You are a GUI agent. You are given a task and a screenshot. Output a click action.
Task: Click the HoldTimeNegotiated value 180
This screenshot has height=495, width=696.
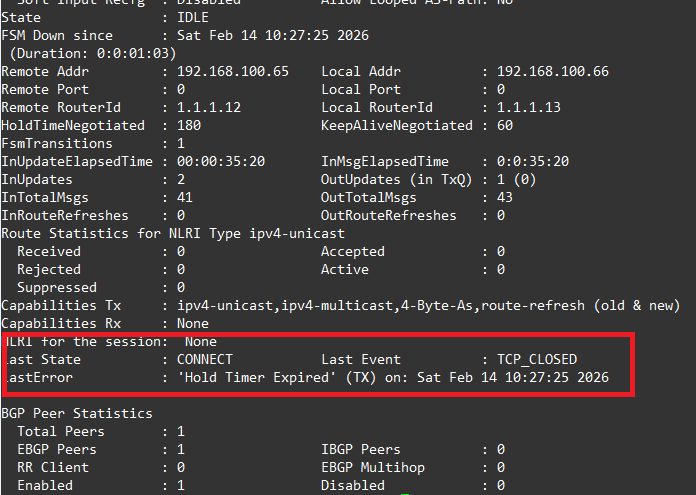pyautogui.click(x=190, y=126)
